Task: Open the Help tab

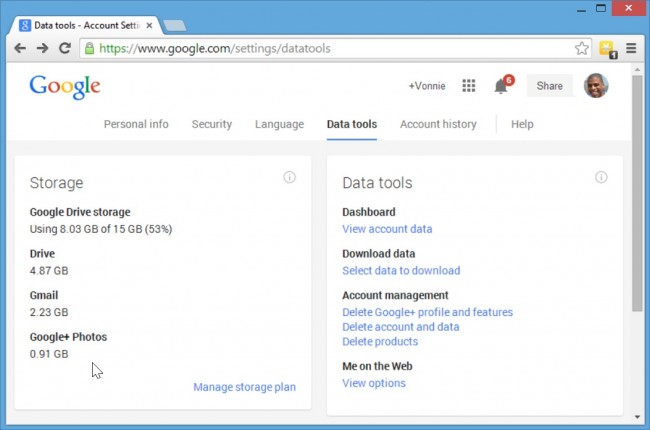Action: click(522, 124)
